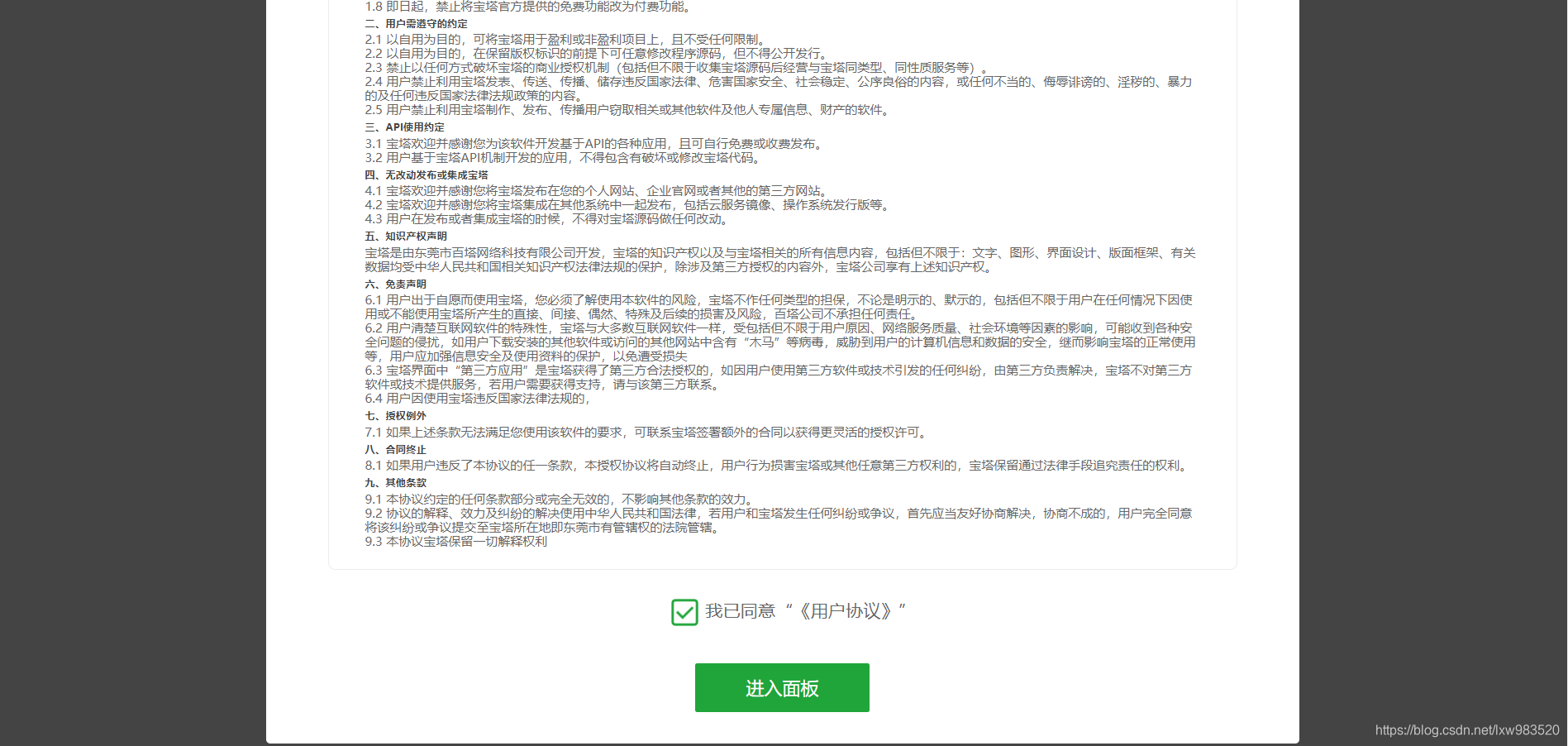
Task: Click clause 7.1 about flexible licensing
Action: click(645, 432)
